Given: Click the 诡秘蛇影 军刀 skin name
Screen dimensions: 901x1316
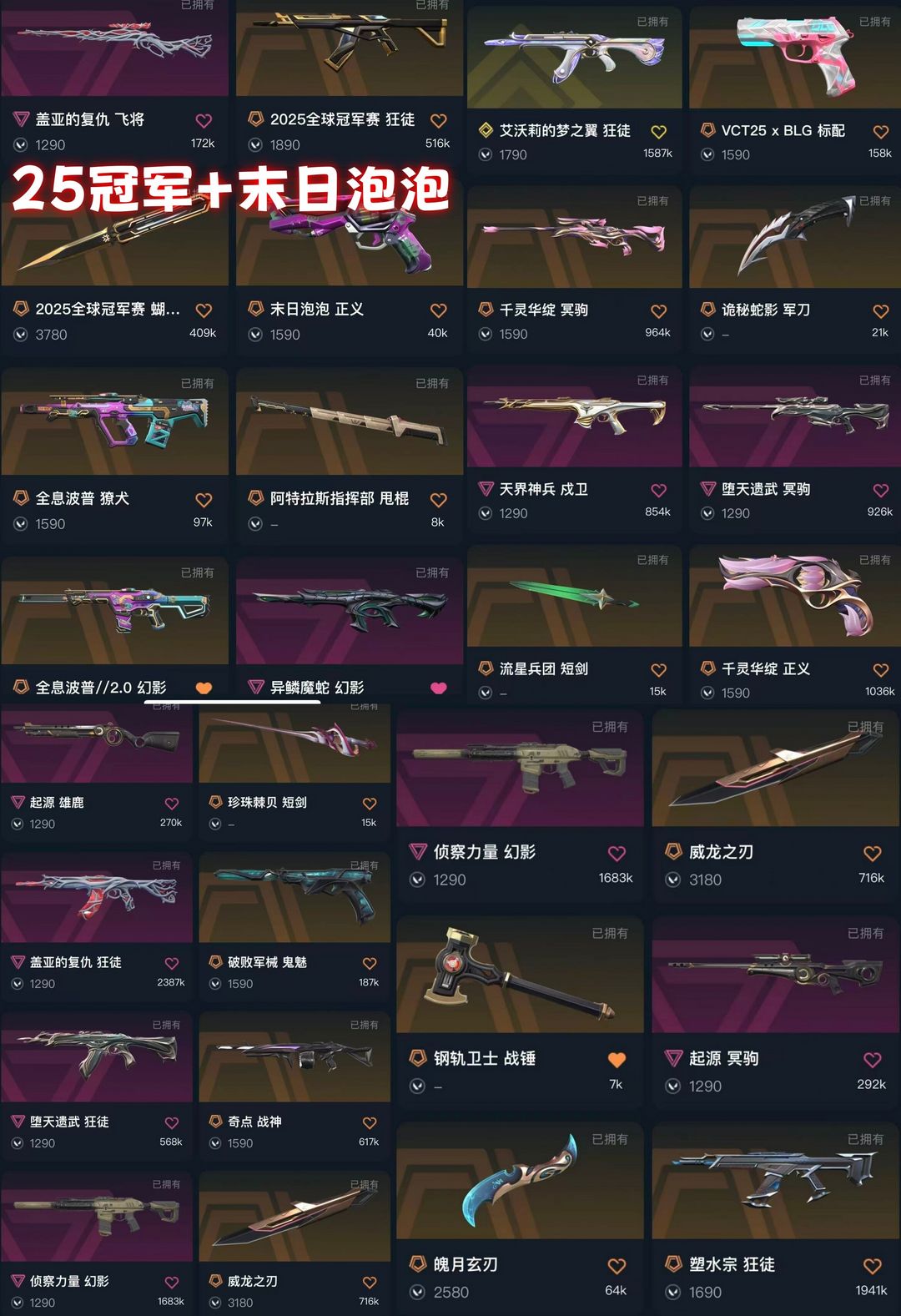Looking at the screenshot, I should (x=766, y=310).
